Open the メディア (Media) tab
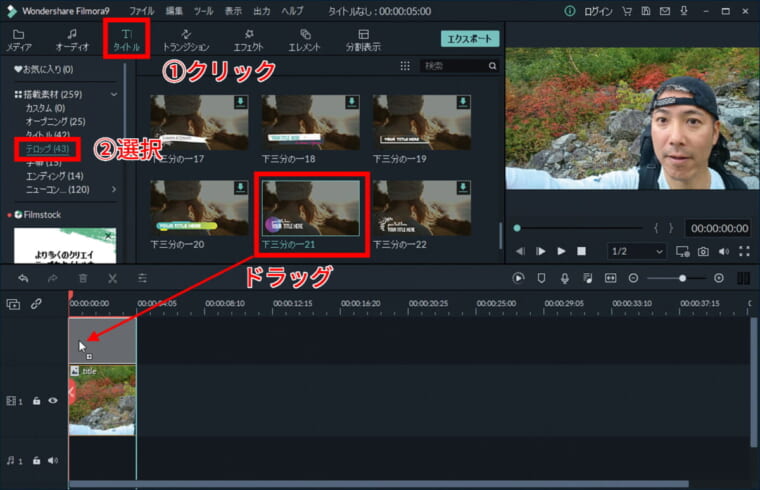760x490 pixels. [x=19, y=40]
